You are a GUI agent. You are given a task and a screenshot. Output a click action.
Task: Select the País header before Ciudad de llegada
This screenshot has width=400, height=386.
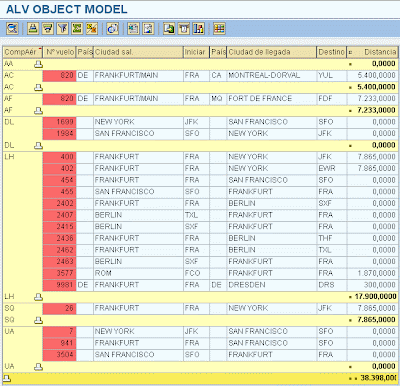[x=218, y=52]
